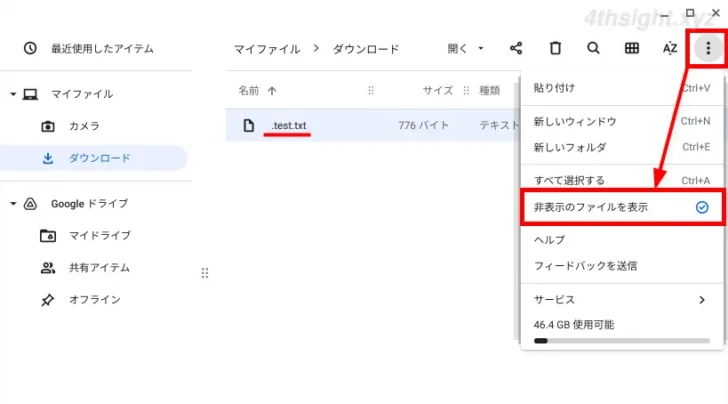
Task: Click the 776 バイト size cell
Action: point(423,125)
